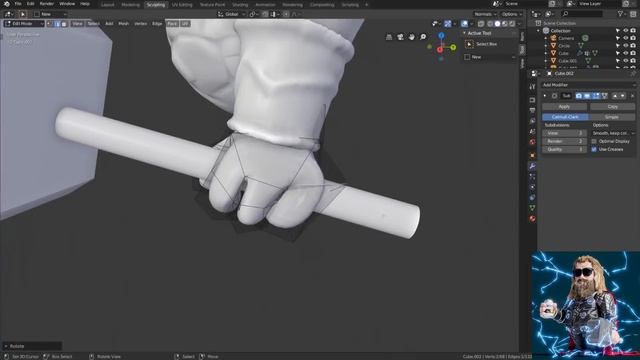The height and width of the screenshot is (360, 640).
Task: Adjust the View subdivisions field
Action: click(x=564, y=133)
